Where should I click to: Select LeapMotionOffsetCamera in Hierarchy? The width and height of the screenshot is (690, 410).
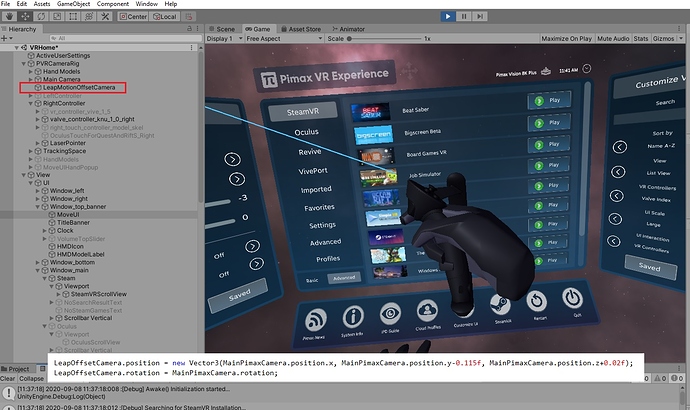tap(79, 88)
